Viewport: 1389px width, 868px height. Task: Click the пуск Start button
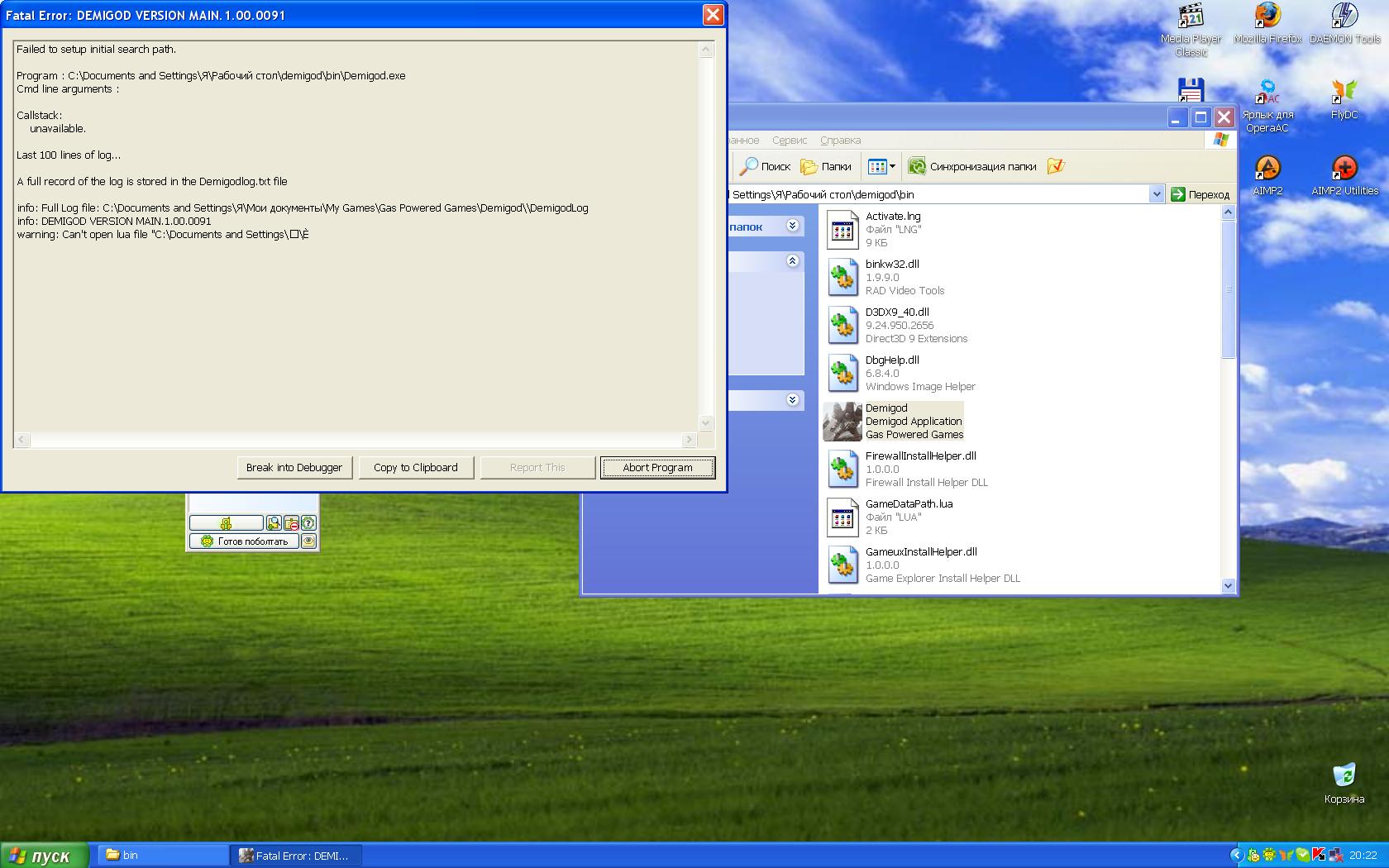click(43, 856)
